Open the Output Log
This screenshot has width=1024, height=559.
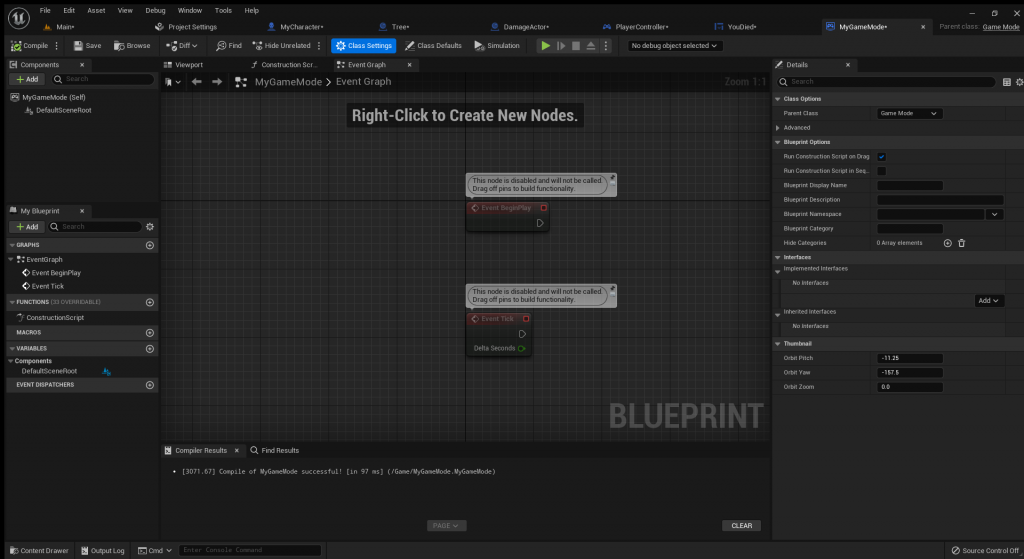(103, 551)
